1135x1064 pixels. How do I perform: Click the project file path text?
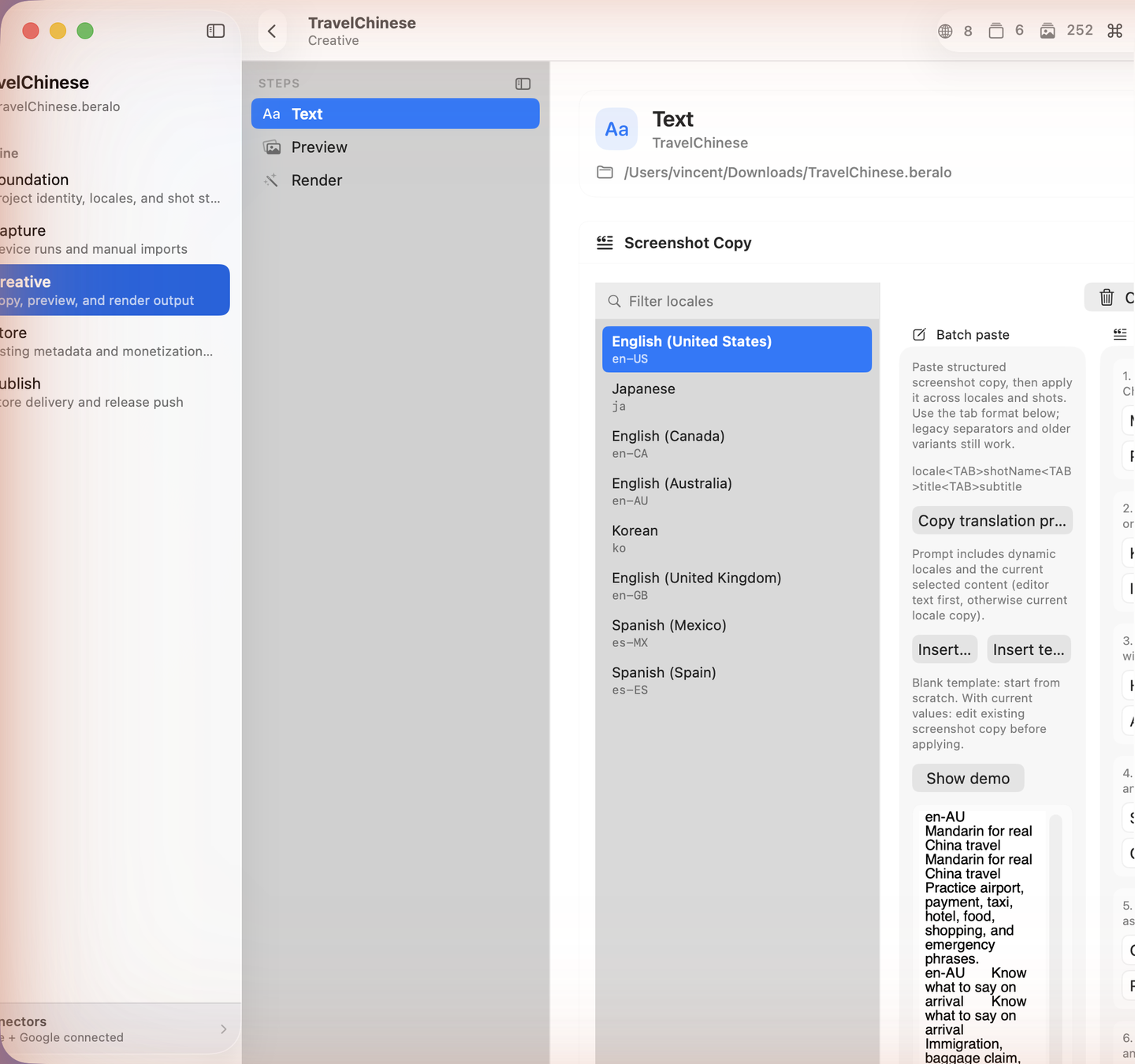788,173
